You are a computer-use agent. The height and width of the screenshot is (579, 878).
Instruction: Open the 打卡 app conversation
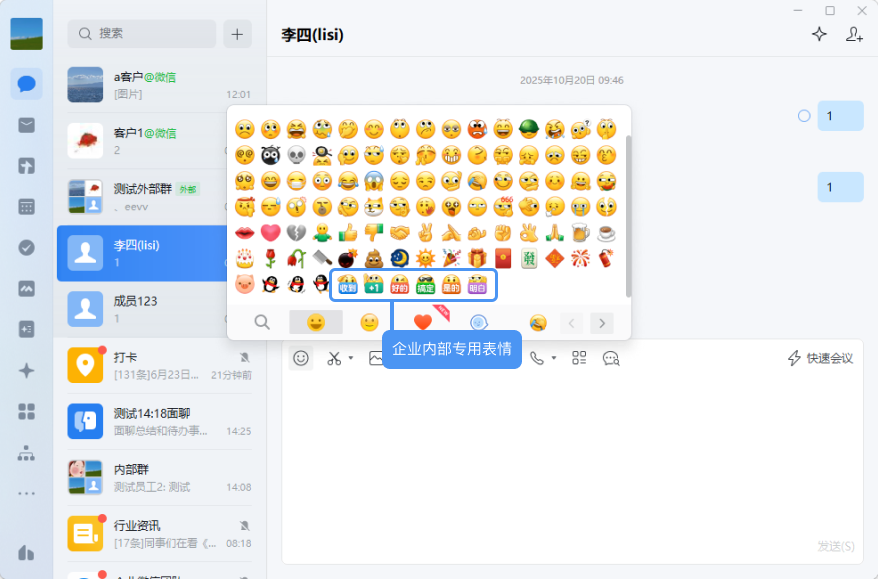(x=160, y=365)
